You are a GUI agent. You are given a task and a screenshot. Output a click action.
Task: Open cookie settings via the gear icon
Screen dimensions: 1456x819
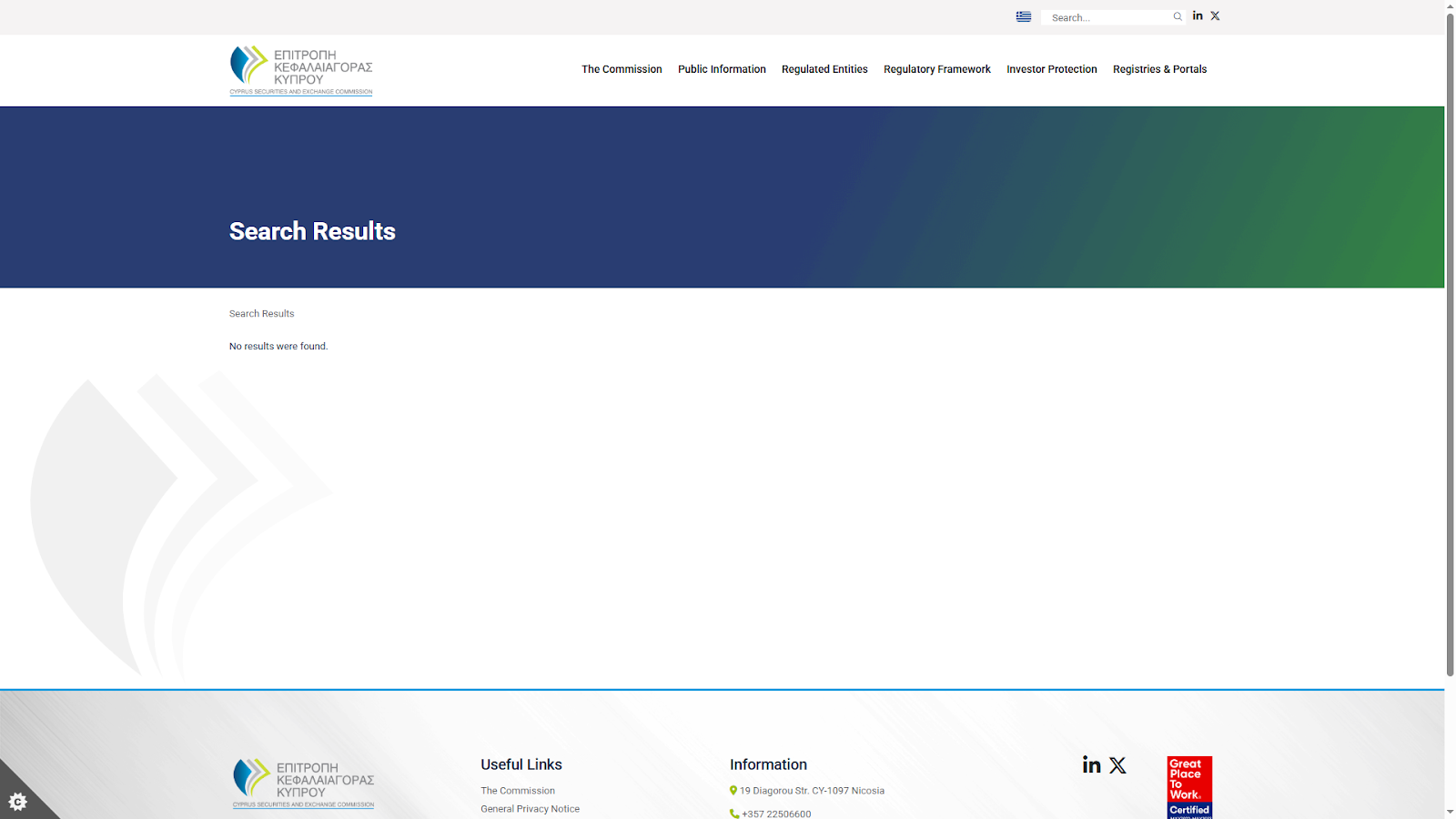click(x=18, y=801)
